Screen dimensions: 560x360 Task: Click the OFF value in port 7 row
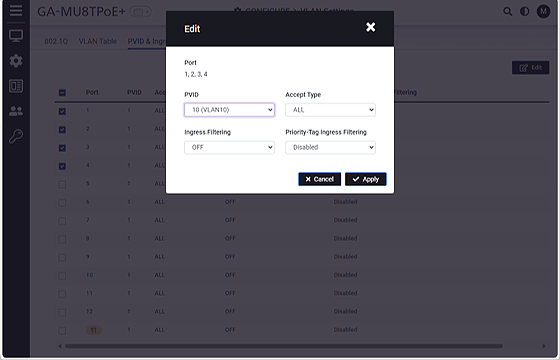point(230,220)
